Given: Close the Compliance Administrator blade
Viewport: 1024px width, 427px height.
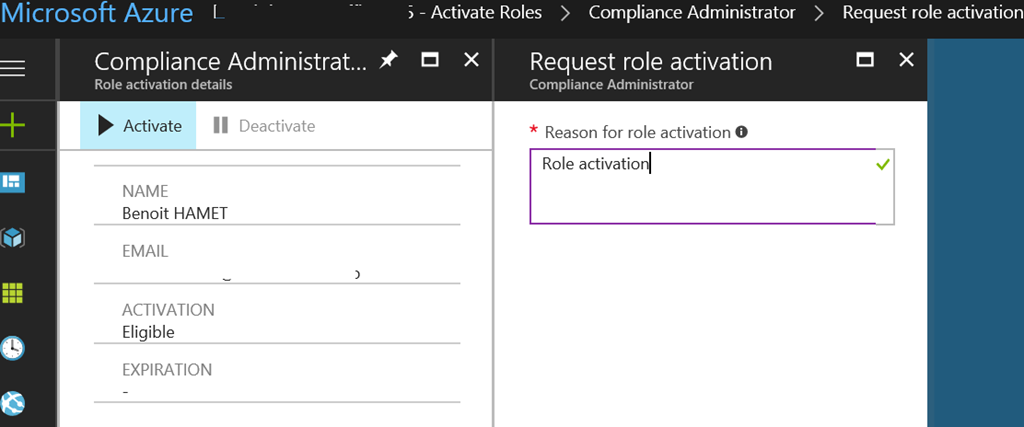Looking at the screenshot, I should (473, 61).
